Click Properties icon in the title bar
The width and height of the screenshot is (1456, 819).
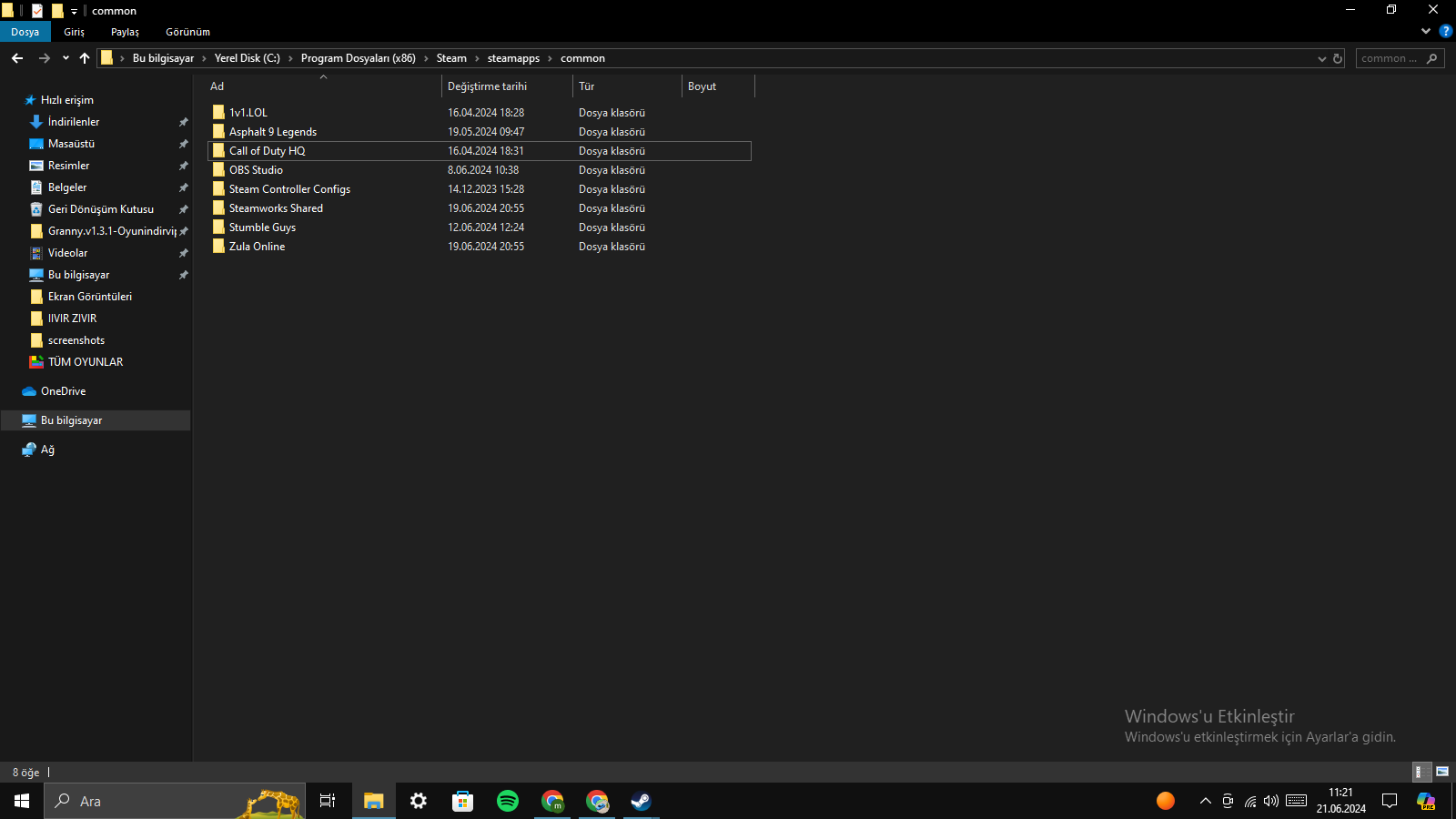click(x=37, y=11)
